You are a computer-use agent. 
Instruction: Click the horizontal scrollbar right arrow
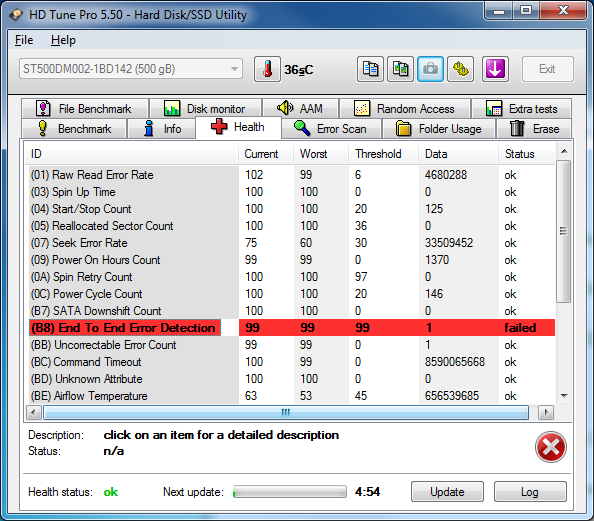pos(546,412)
